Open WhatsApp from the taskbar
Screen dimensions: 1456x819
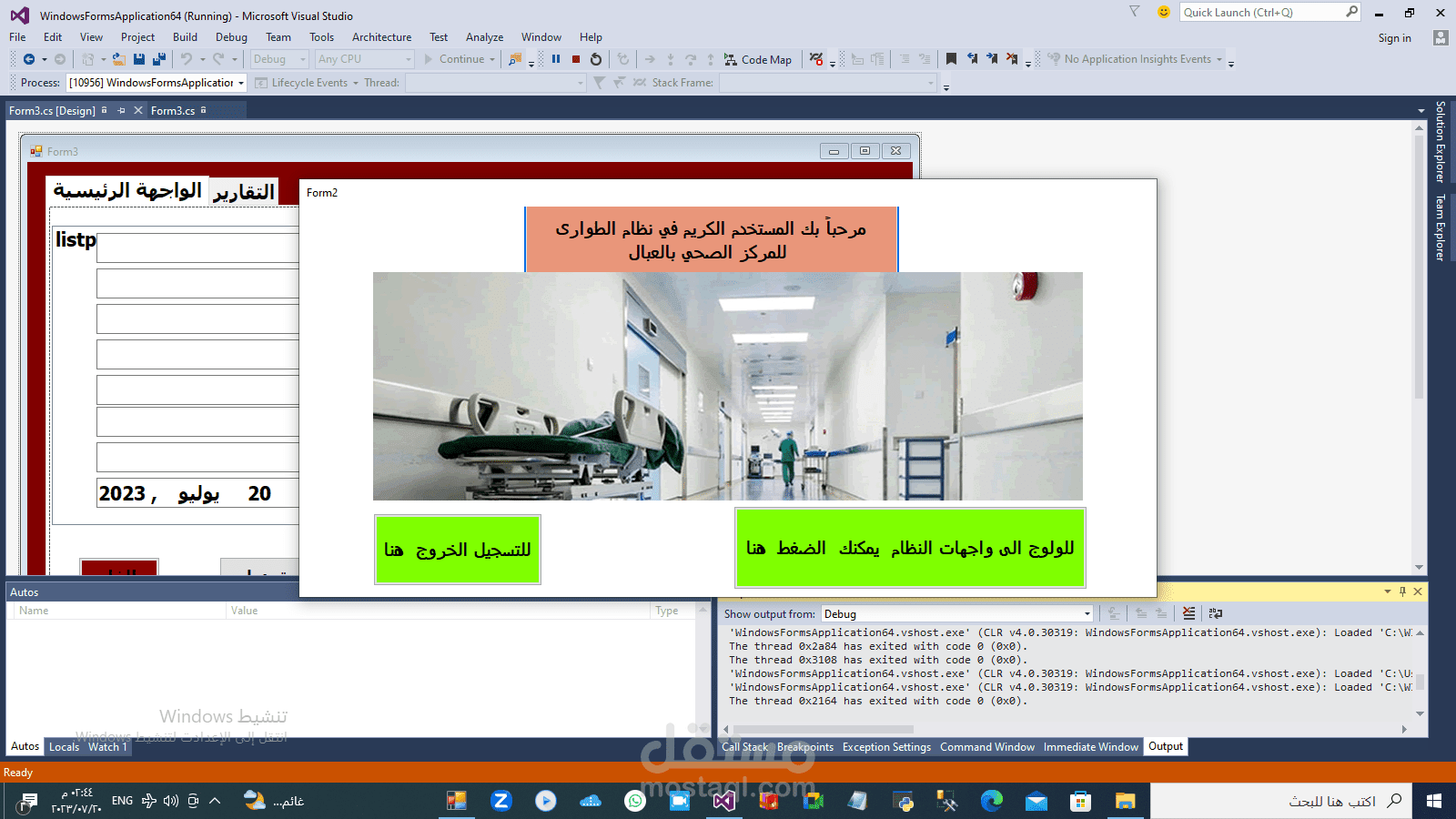click(x=635, y=801)
